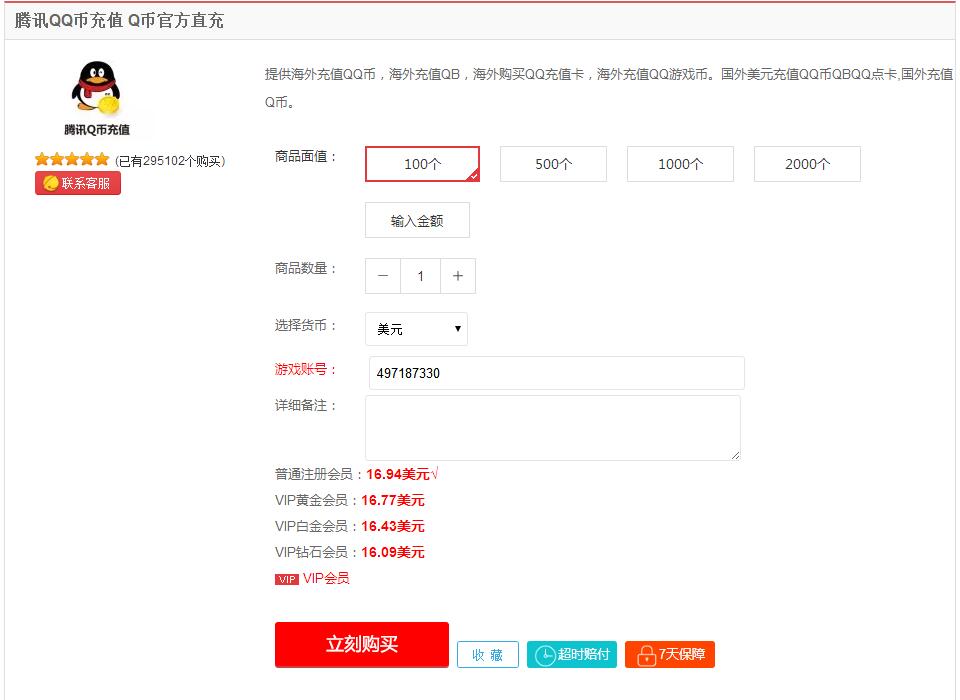Click the red VIP badge icon

[x=287, y=579]
